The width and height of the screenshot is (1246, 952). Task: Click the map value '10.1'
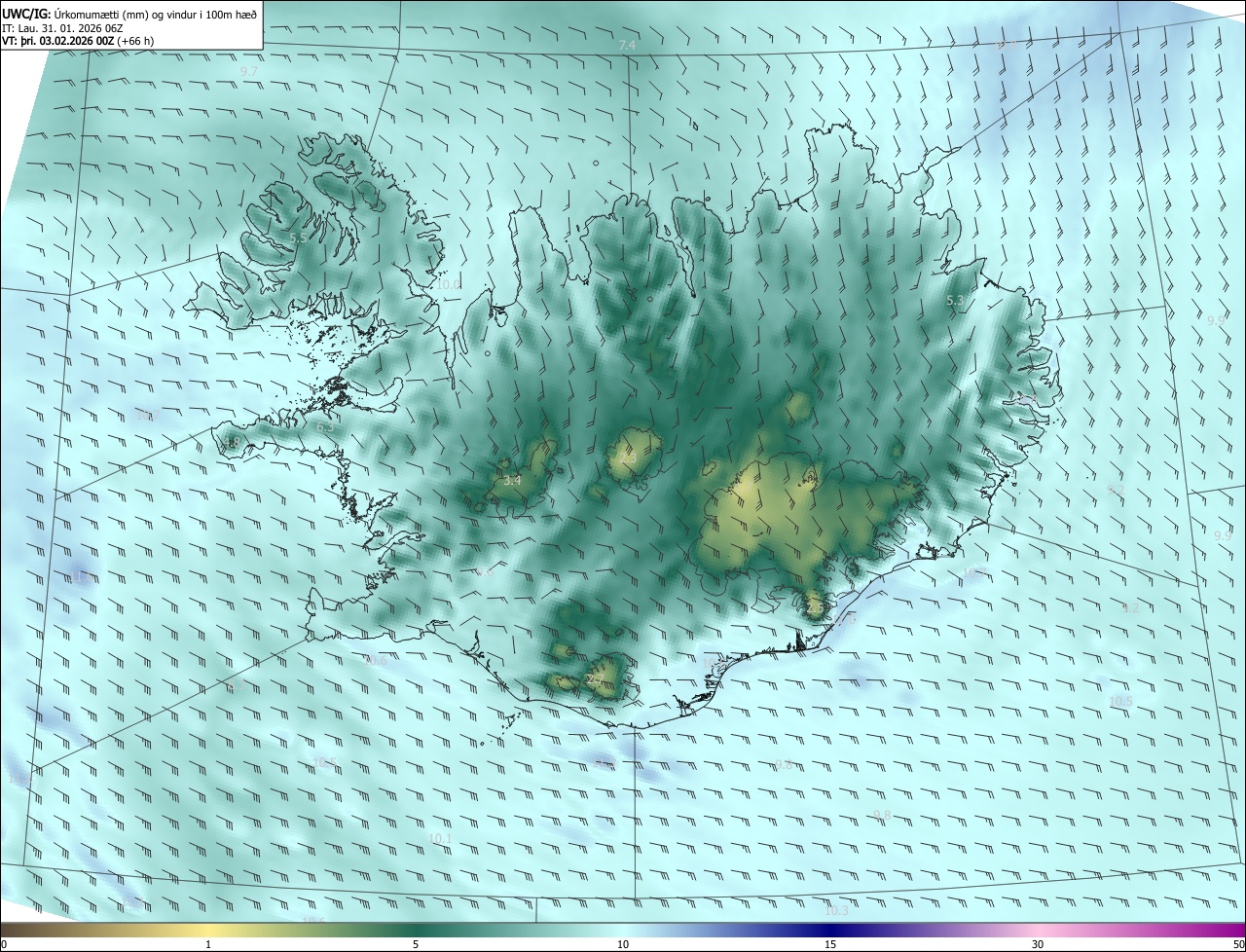[440, 838]
